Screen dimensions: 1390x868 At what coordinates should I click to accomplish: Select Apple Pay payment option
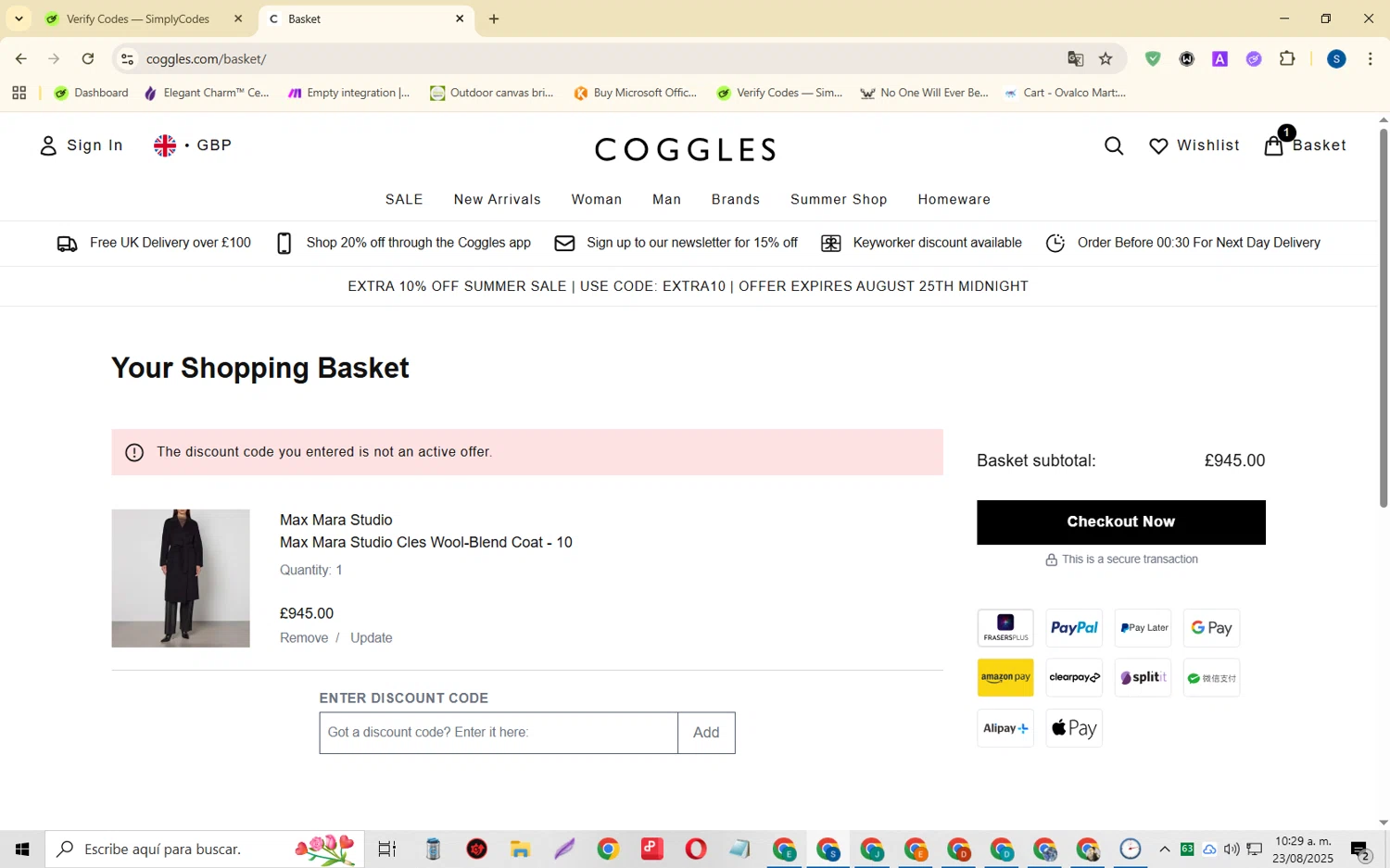(1074, 728)
